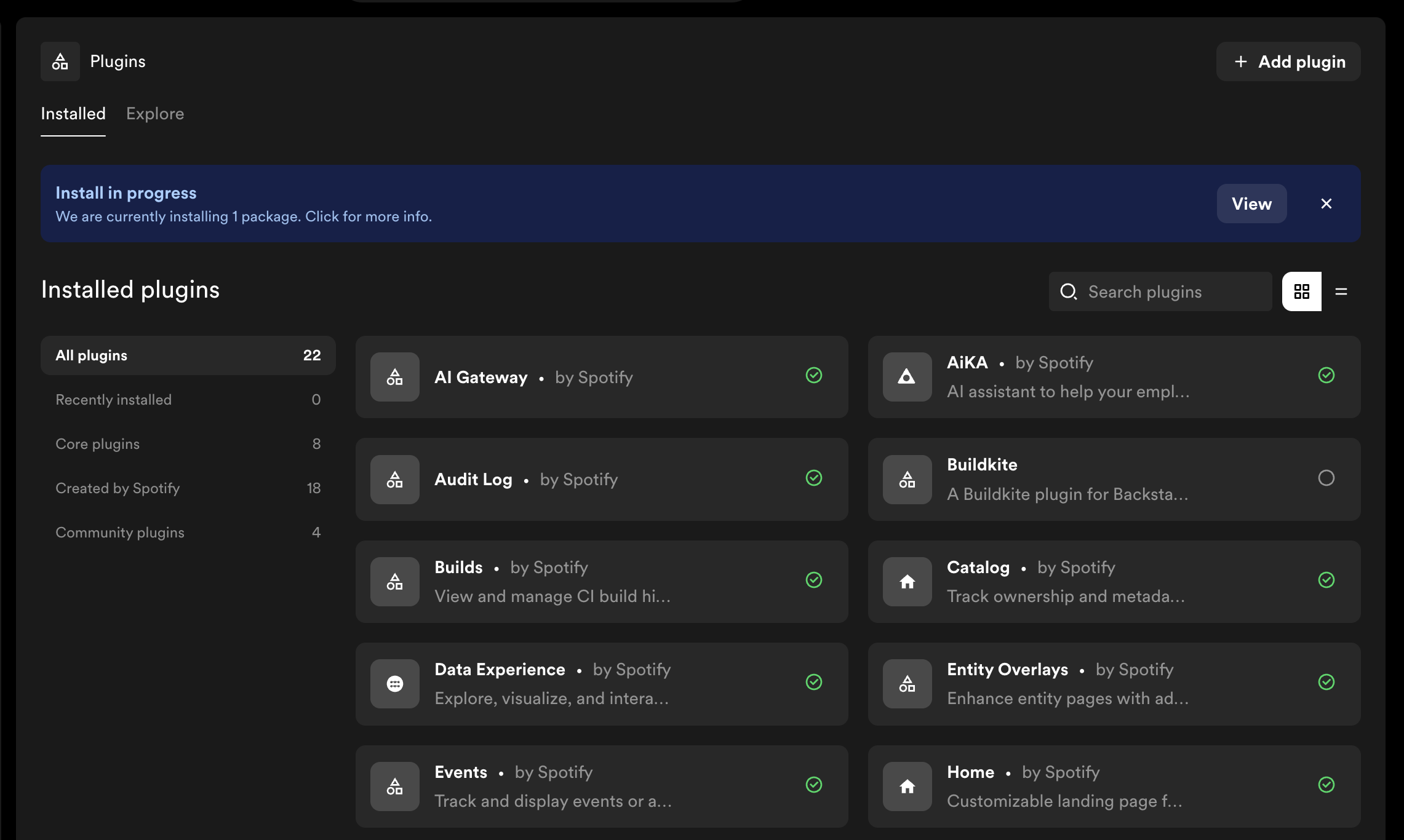Viewport: 1404px width, 840px height.
Task: Select Community plugins filter
Action: pyautogui.click(x=188, y=533)
